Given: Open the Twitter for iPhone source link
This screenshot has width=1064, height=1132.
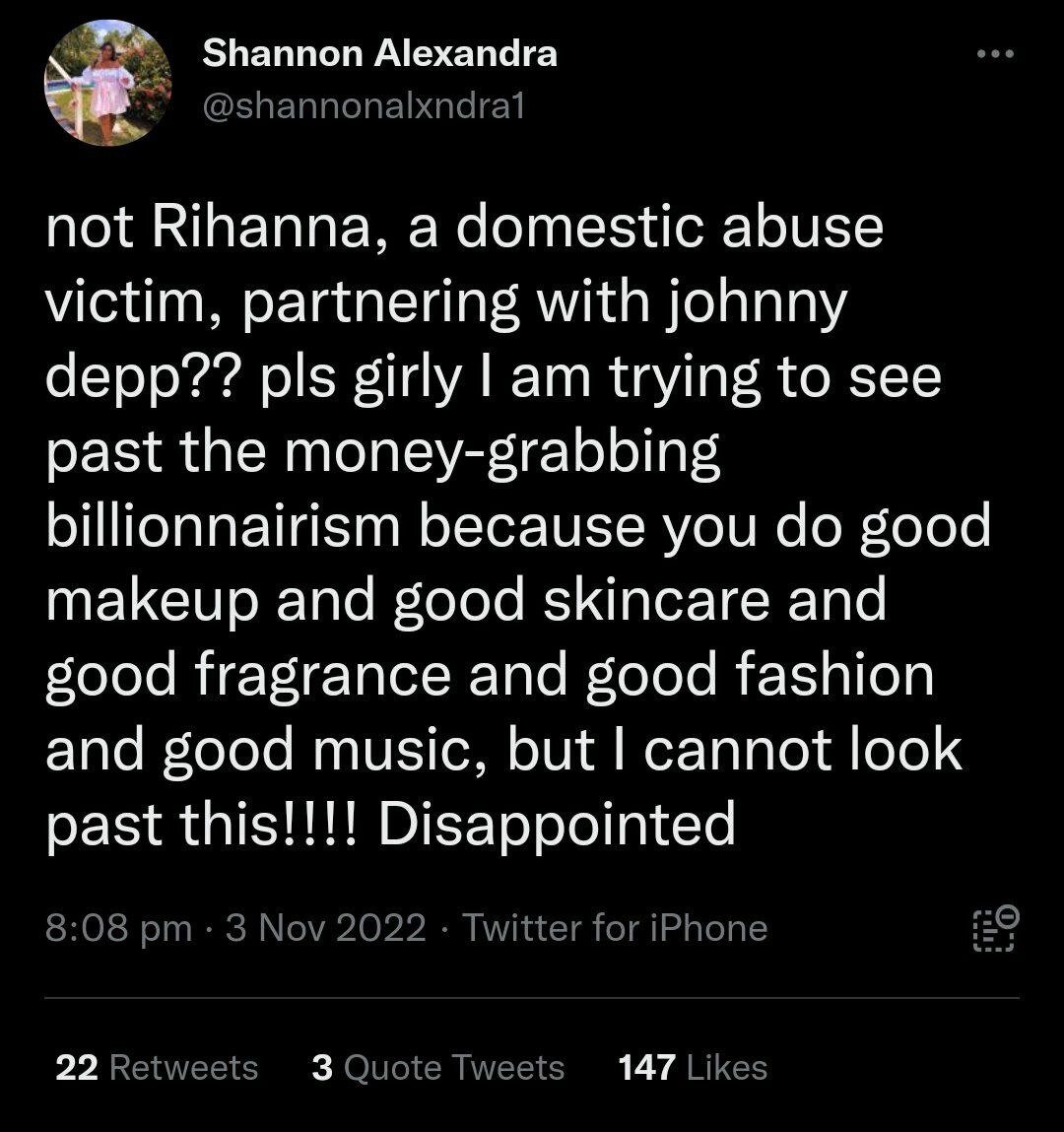Looking at the screenshot, I should 615,928.
